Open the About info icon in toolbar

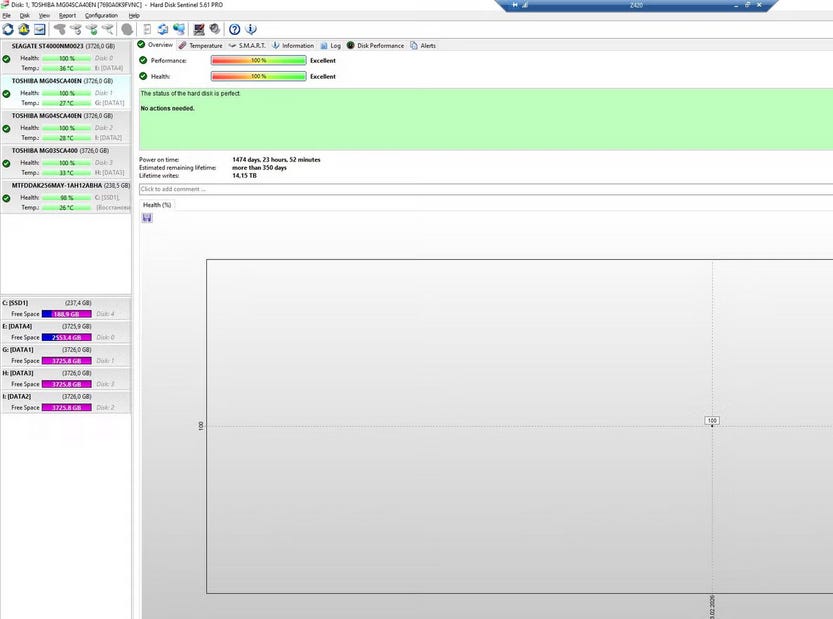(x=249, y=29)
